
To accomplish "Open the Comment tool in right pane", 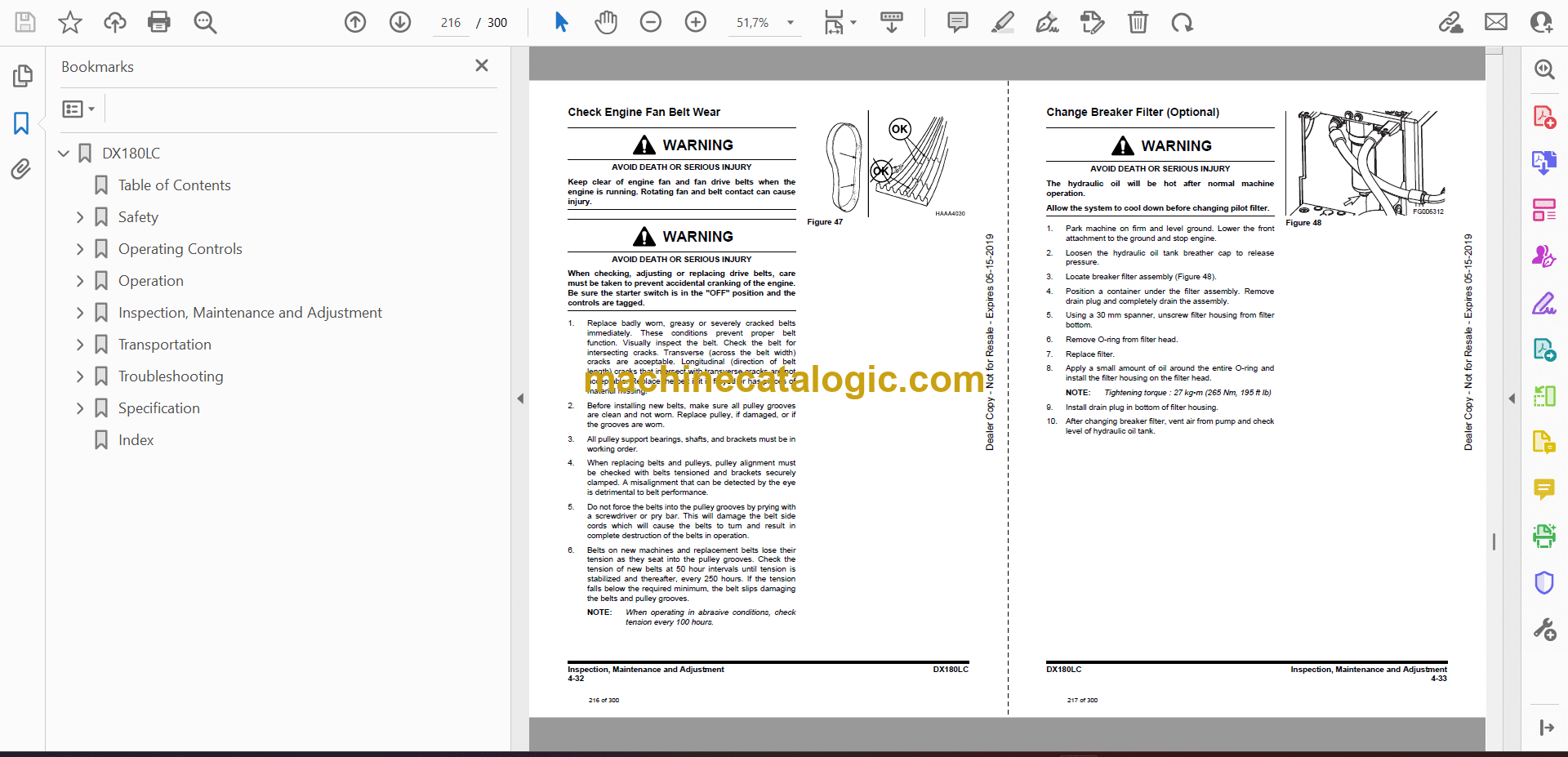I will point(1544,489).
